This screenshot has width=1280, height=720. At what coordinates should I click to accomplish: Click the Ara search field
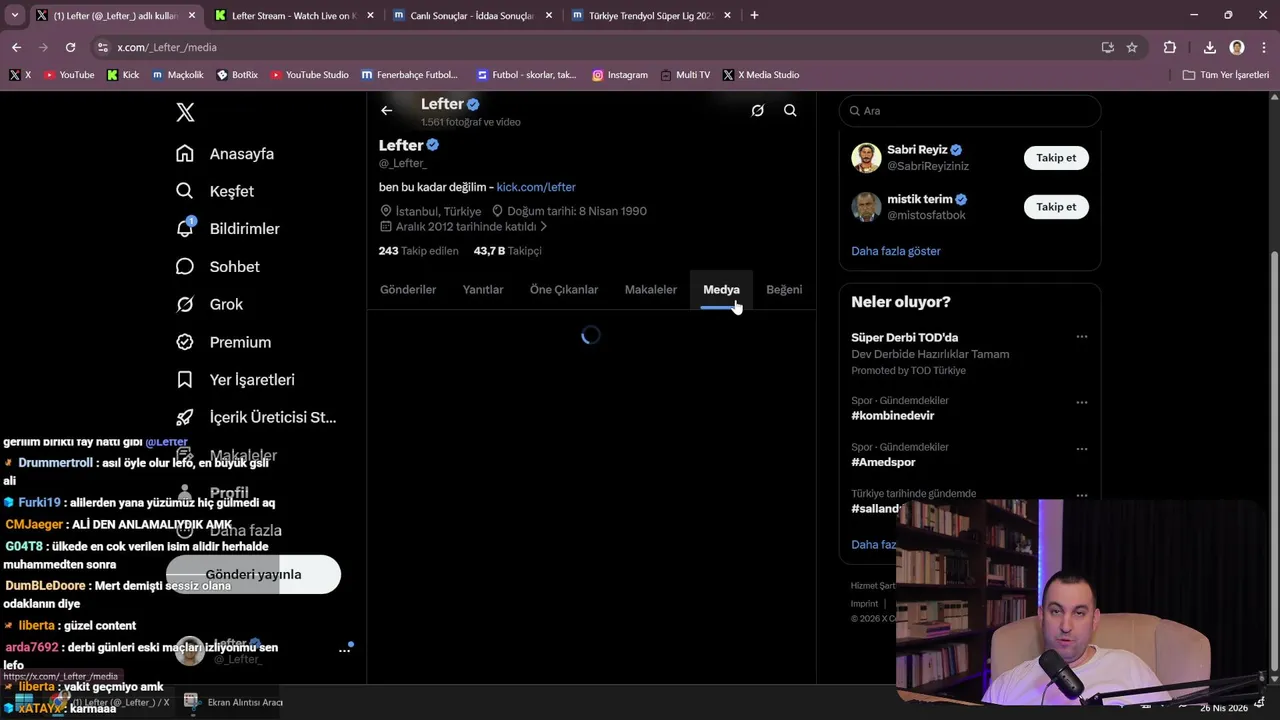tap(970, 111)
